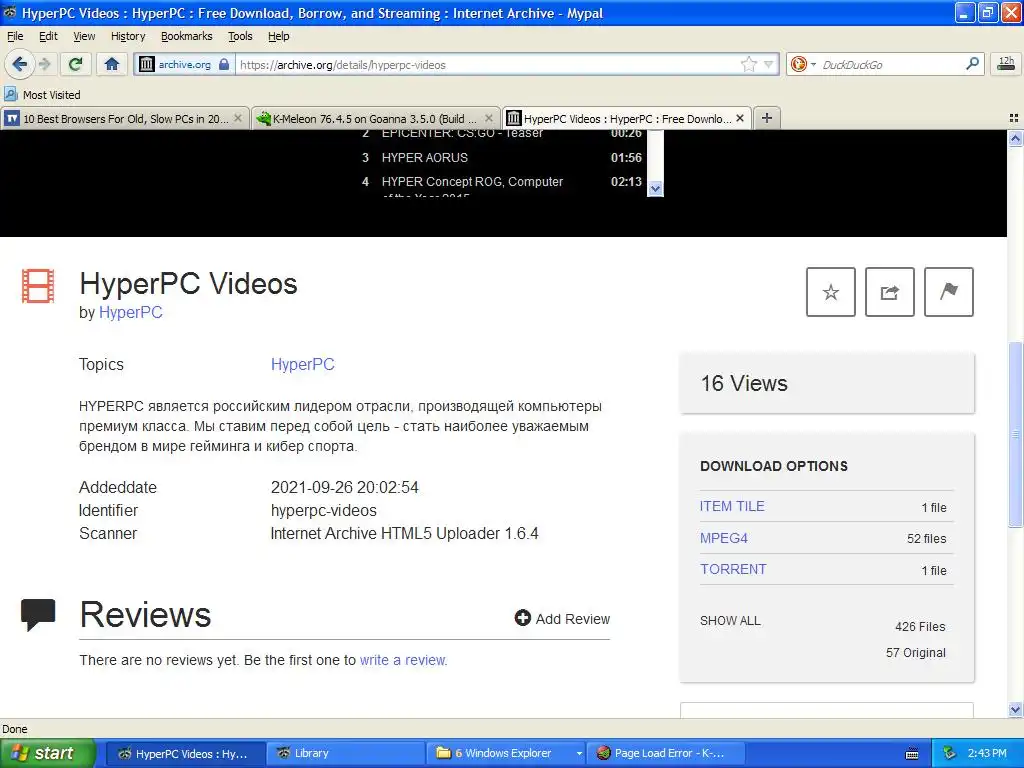This screenshot has height=768, width=1024.
Task: Click the write a review link
Action: pos(403,660)
